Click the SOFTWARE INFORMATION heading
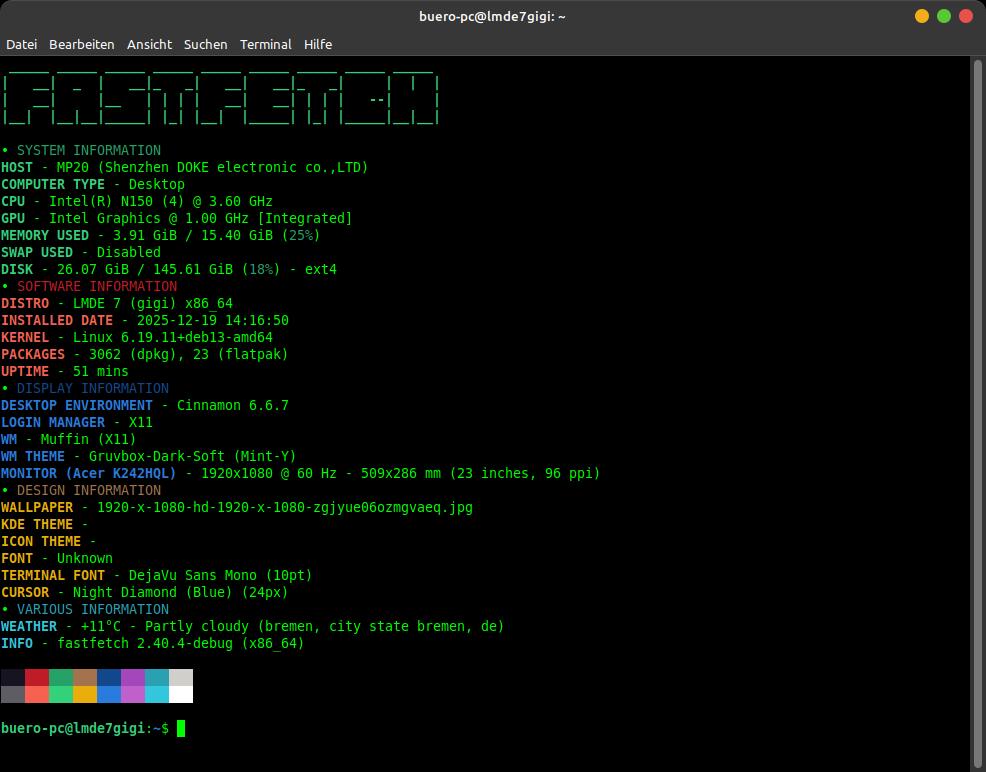The height and width of the screenshot is (772, 986). (97, 286)
